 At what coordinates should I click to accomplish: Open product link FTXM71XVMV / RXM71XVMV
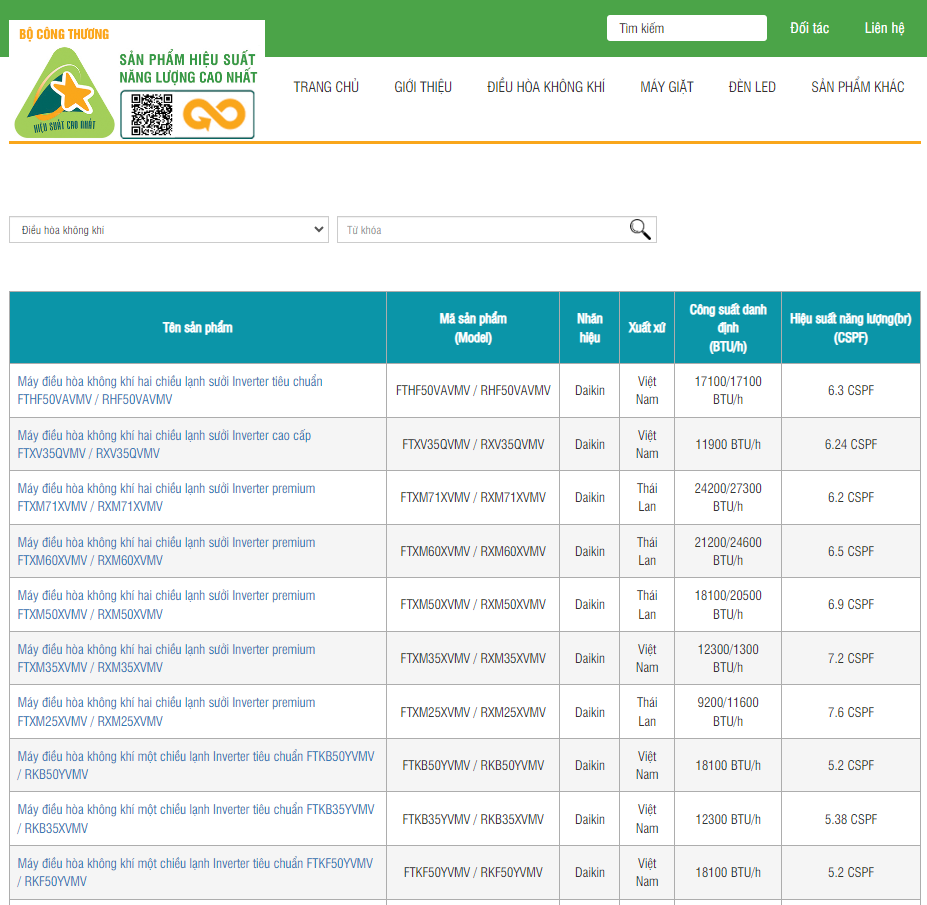click(166, 497)
